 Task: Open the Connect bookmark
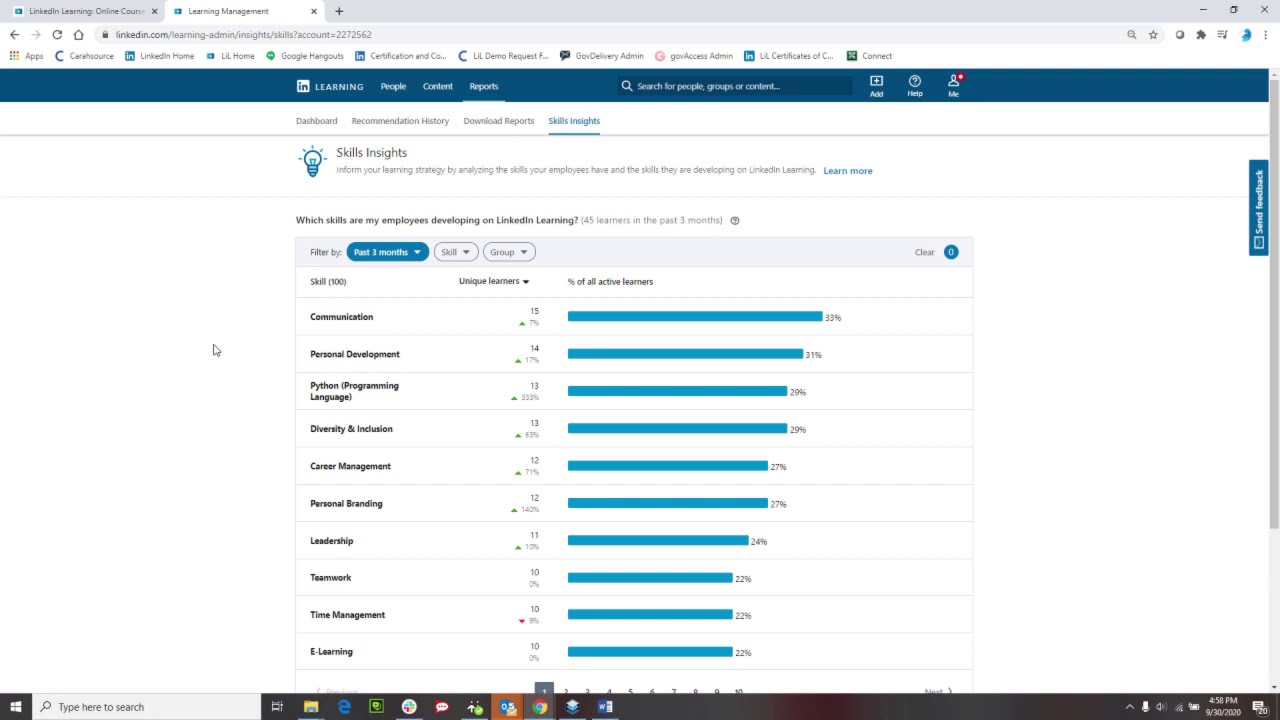pos(869,56)
